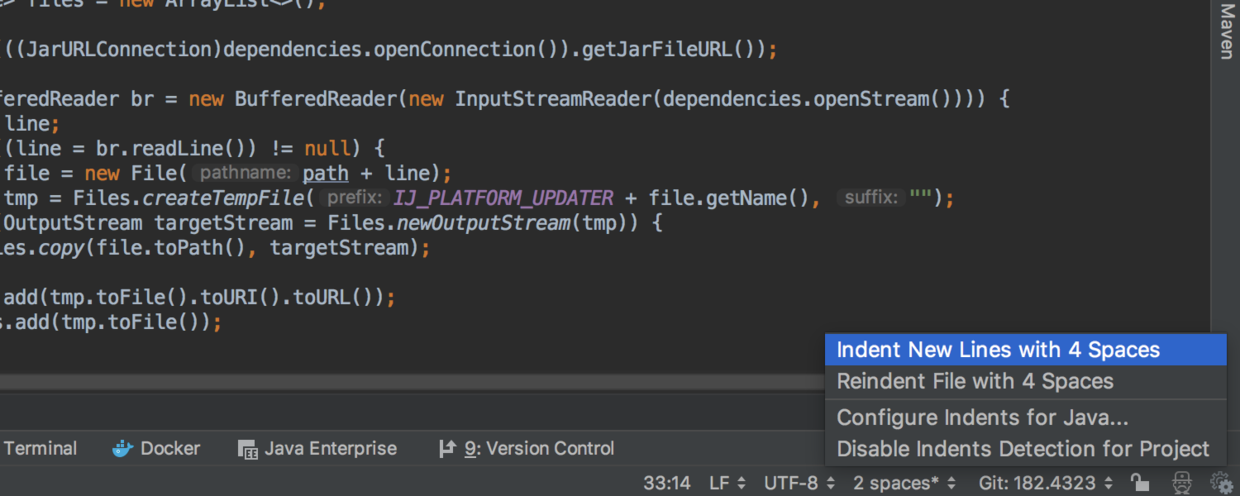The height and width of the screenshot is (496, 1240).
Task: Open the Terminal tool window
Action: pos(41,449)
